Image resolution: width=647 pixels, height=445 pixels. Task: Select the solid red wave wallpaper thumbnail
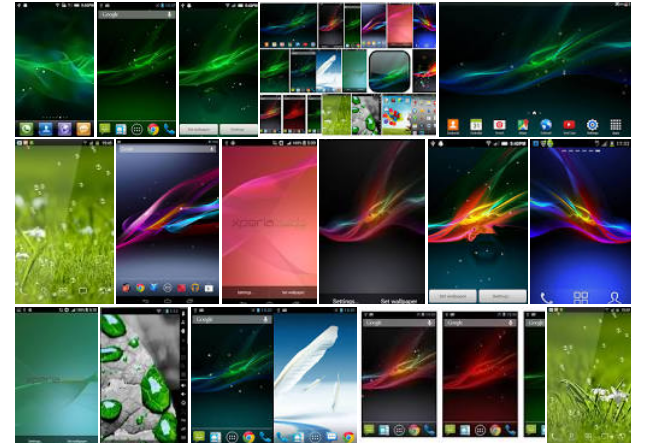click(480, 374)
